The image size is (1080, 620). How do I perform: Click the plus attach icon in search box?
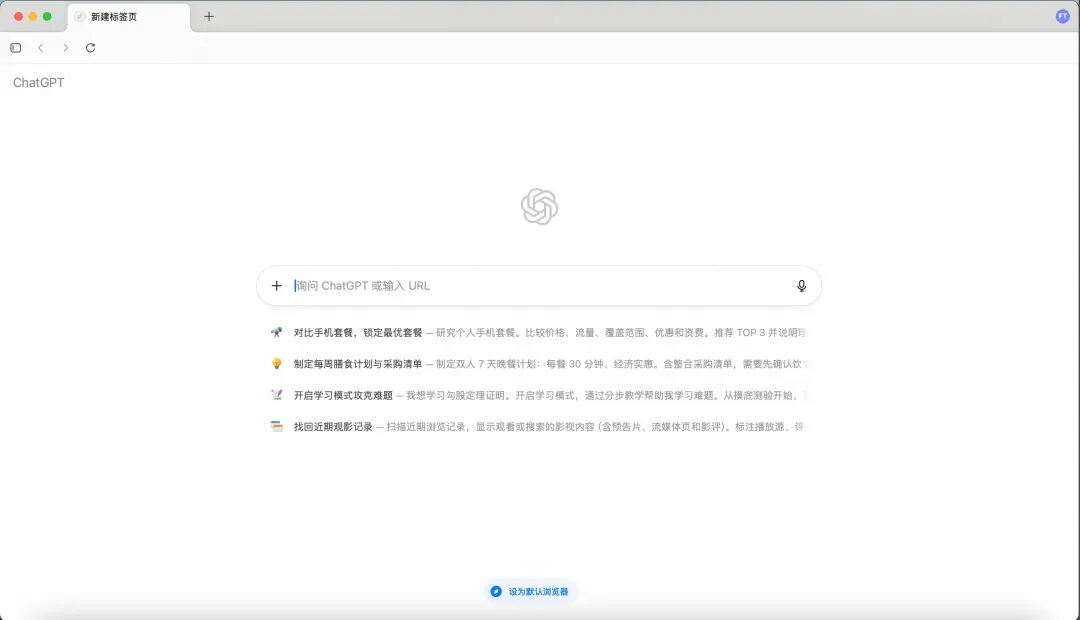[277, 286]
